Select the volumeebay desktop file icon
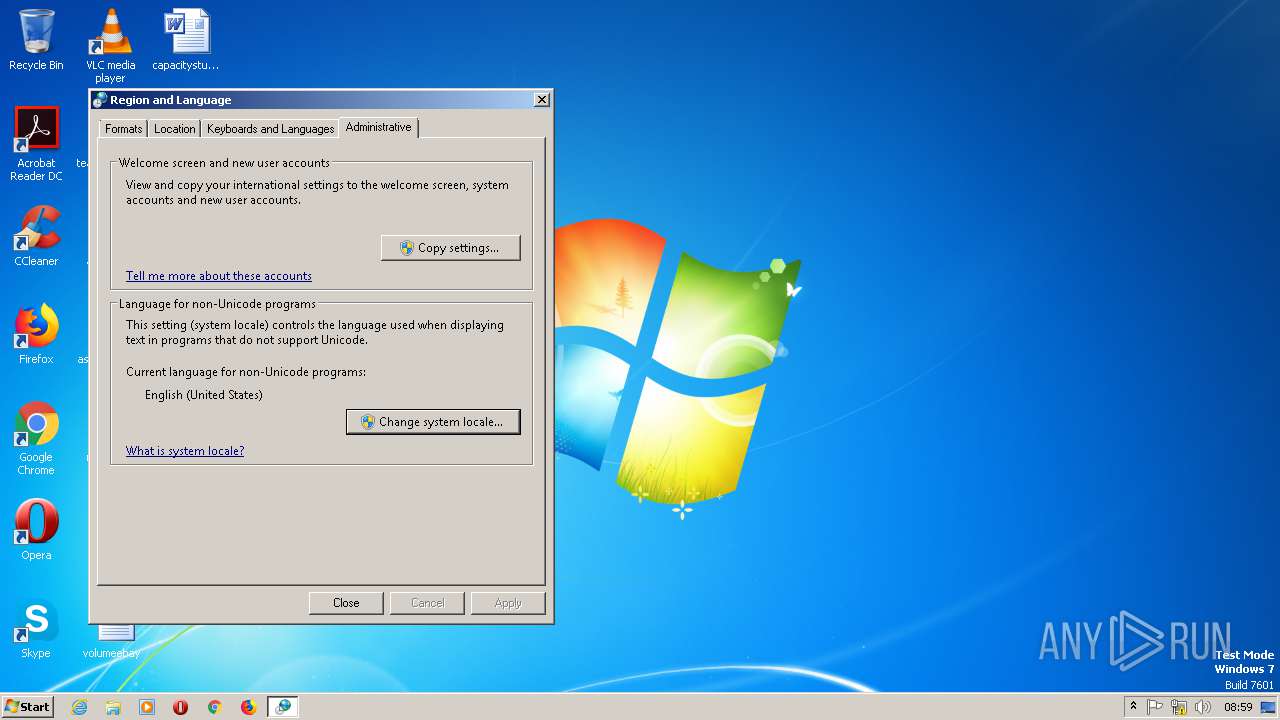 (x=112, y=640)
